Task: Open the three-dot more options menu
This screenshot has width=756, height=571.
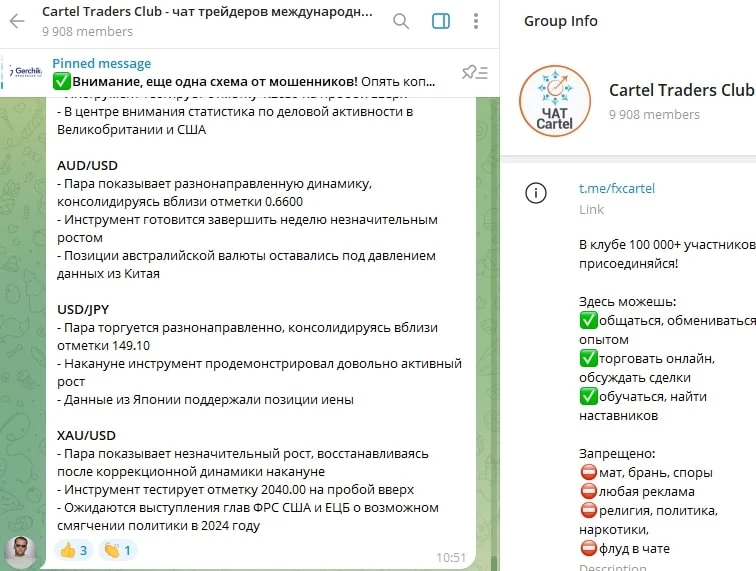Action: (476, 21)
